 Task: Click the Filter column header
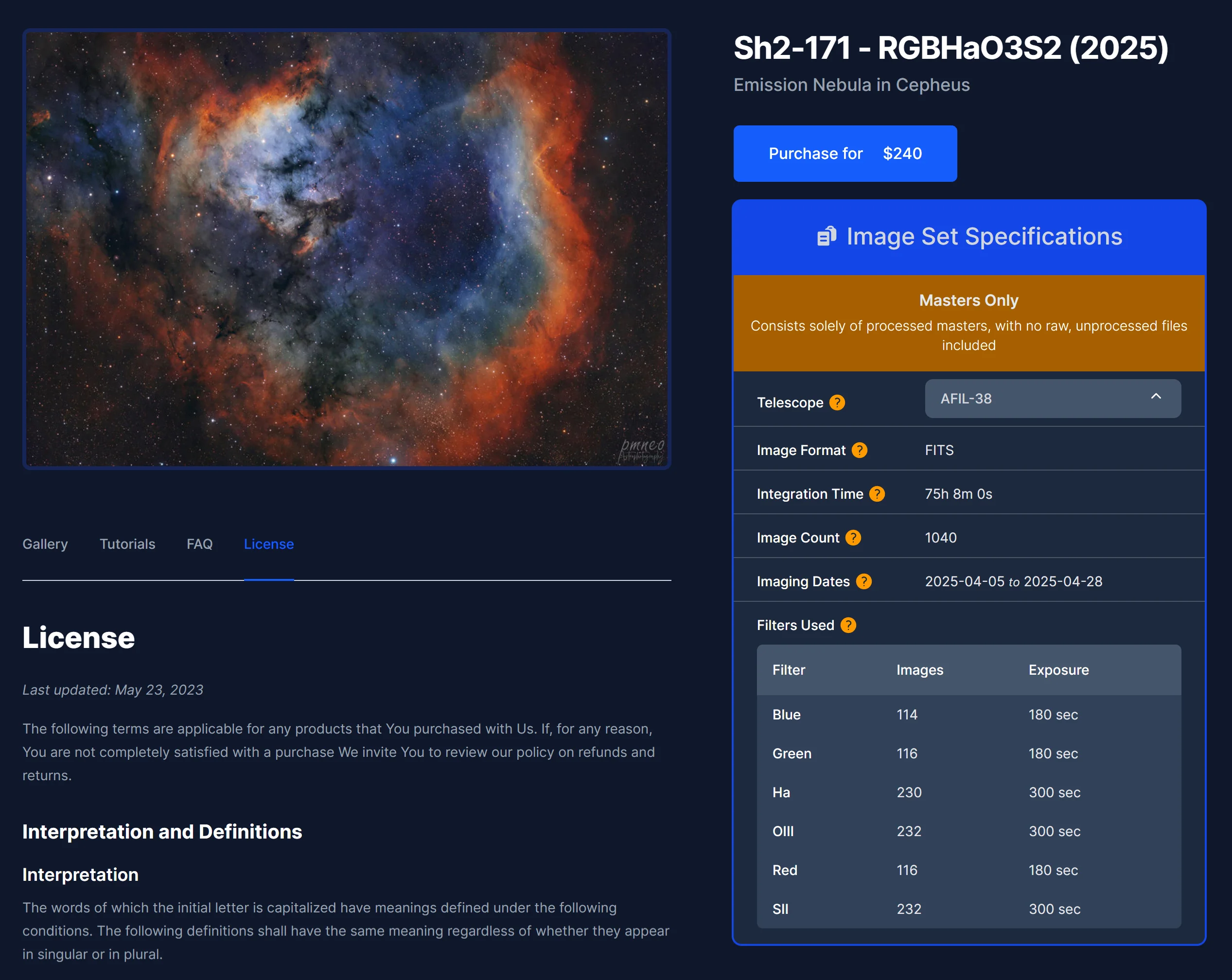pyautogui.click(x=789, y=670)
